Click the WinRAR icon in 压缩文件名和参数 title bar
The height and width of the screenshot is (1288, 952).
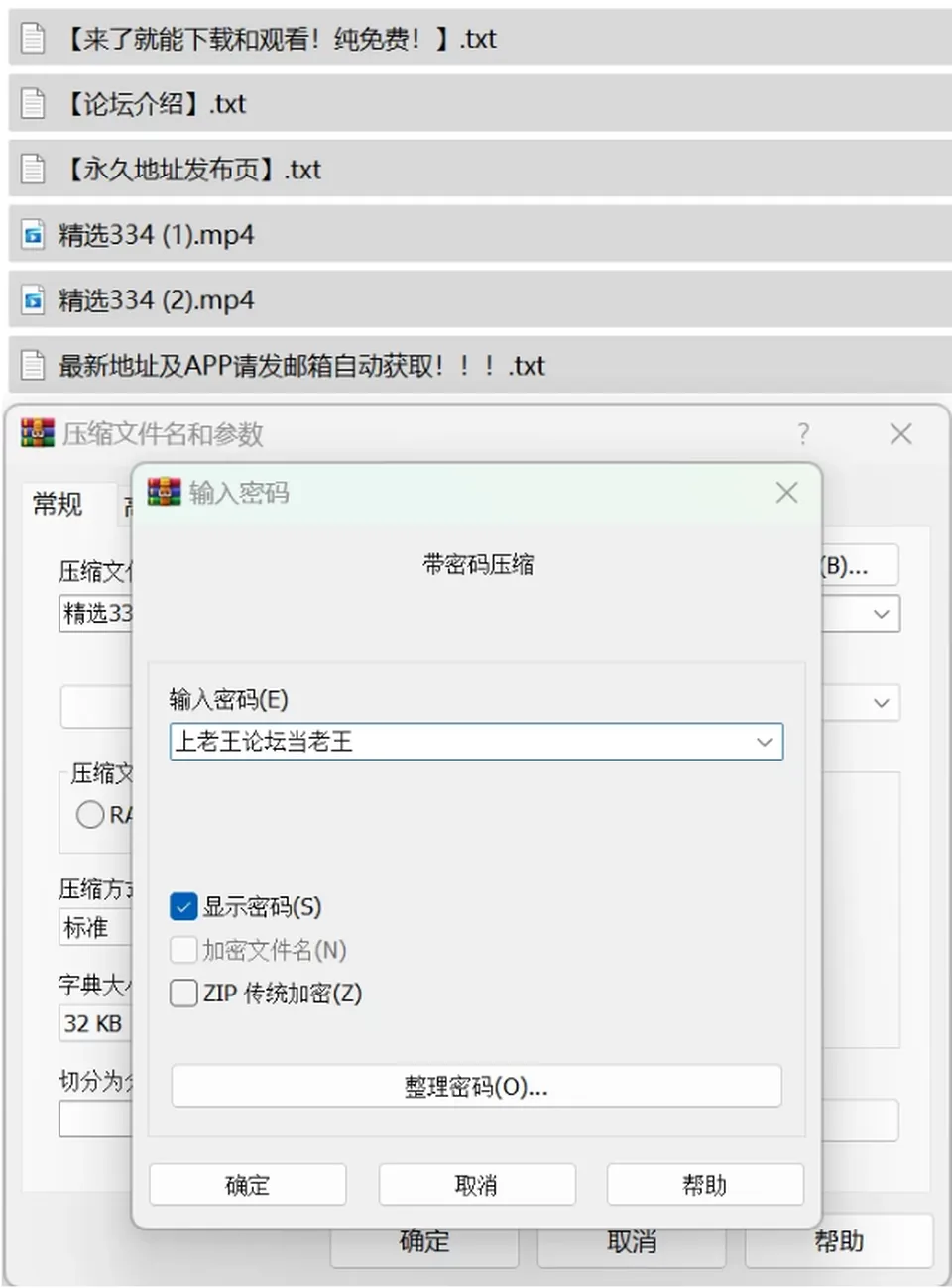(x=38, y=433)
